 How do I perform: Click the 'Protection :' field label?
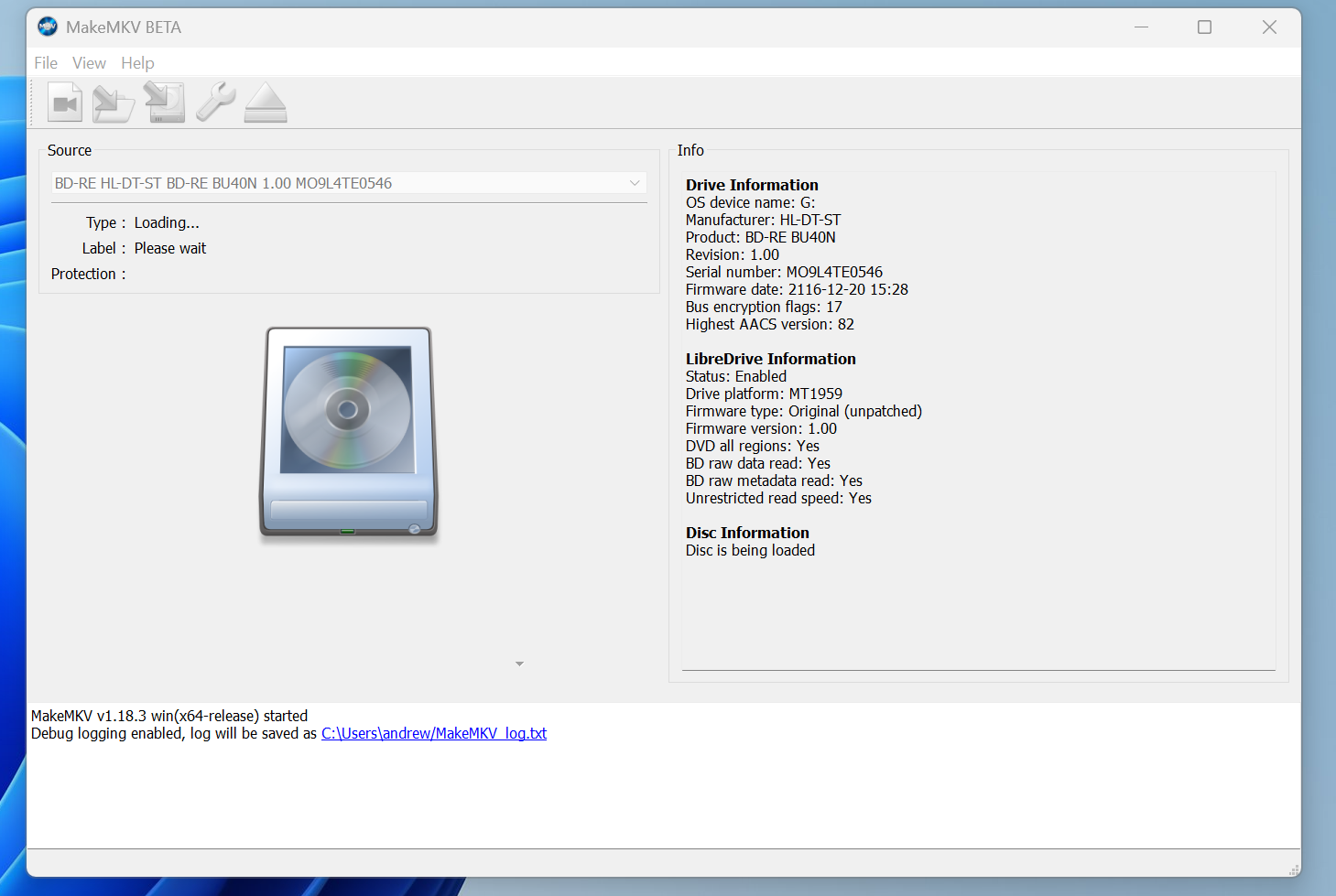pos(89,274)
